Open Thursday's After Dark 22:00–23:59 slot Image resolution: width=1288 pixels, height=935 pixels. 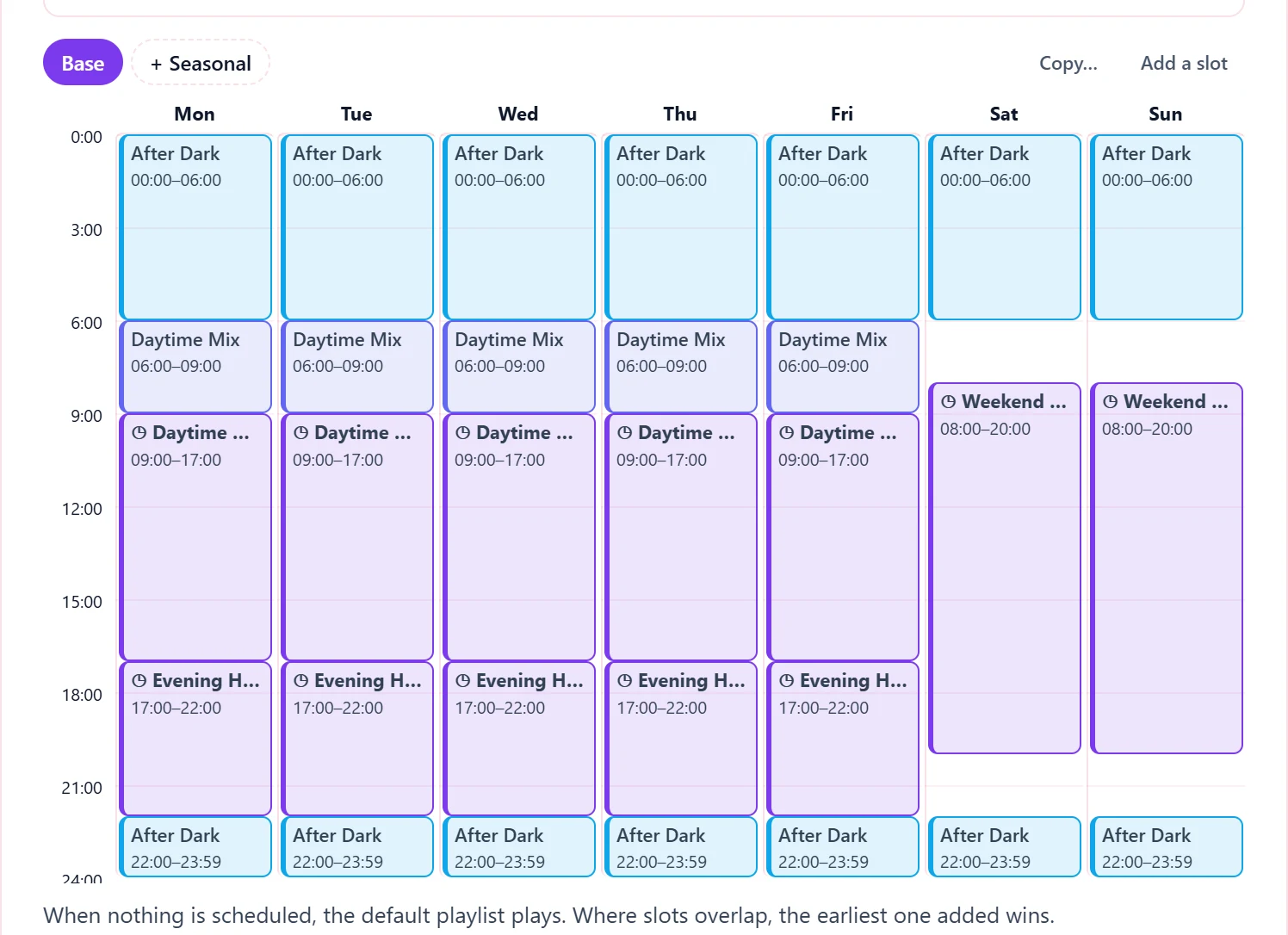(x=681, y=847)
